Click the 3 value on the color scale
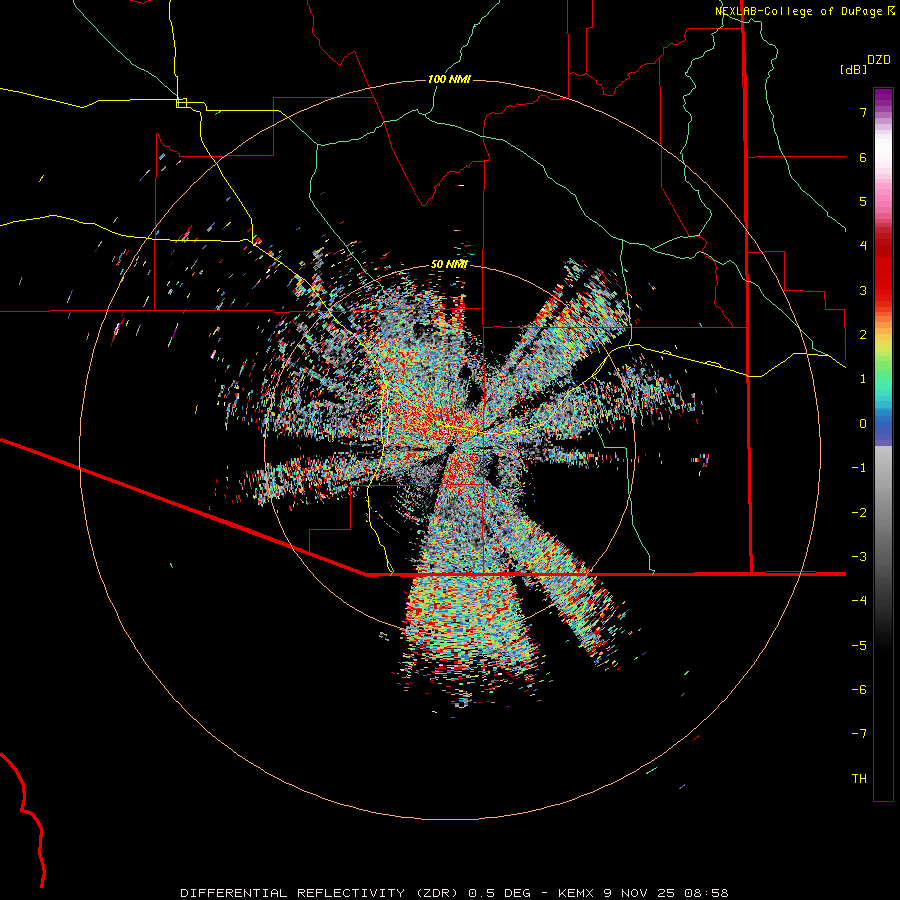The image size is (900, 900). click(x=863, y=290)
